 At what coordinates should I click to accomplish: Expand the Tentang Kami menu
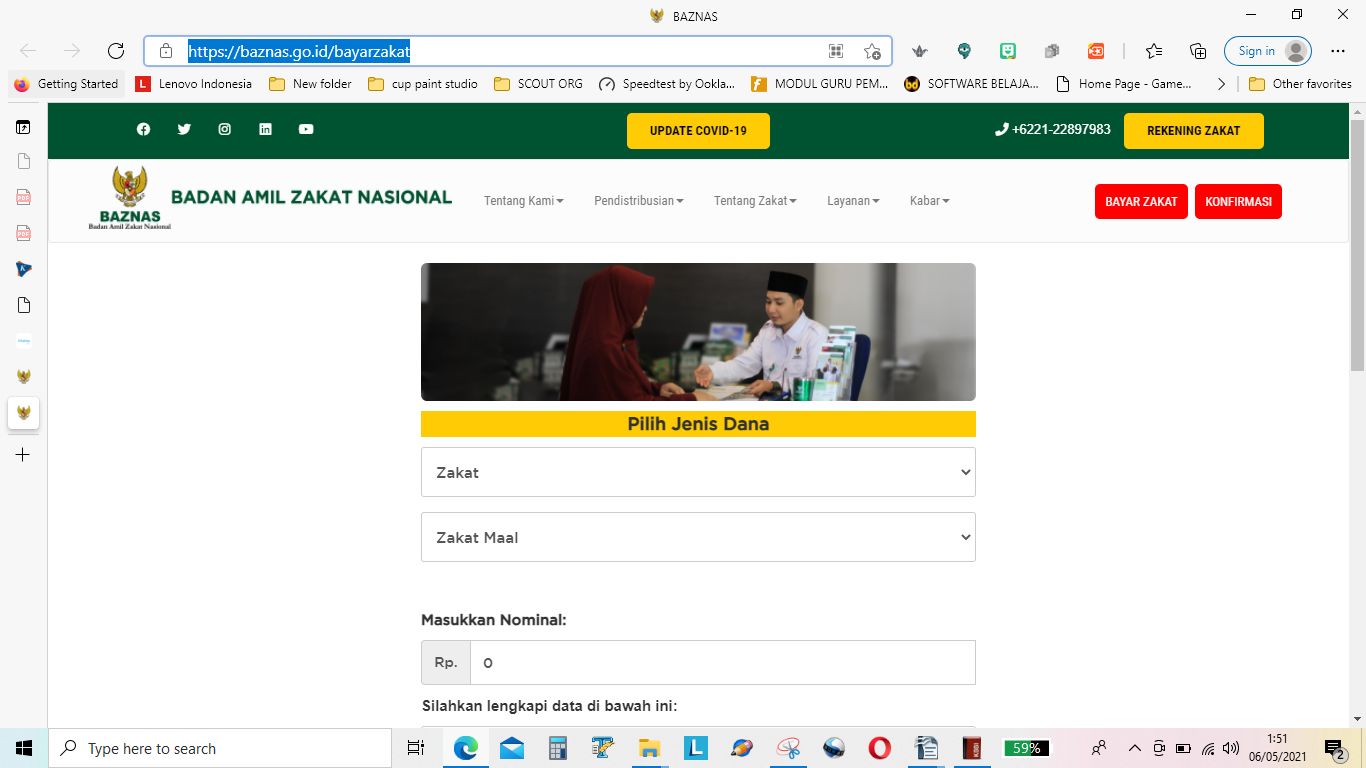coord(524,201)
